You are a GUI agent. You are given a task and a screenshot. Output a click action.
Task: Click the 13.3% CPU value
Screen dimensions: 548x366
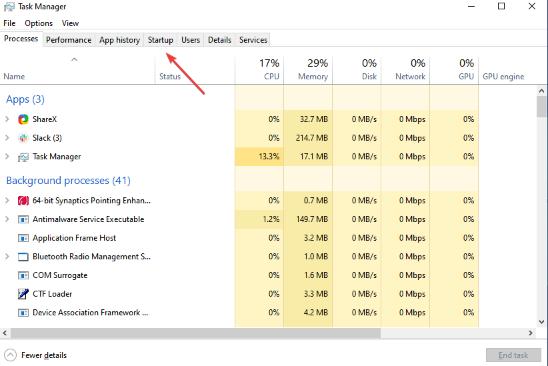pos(269,156)
